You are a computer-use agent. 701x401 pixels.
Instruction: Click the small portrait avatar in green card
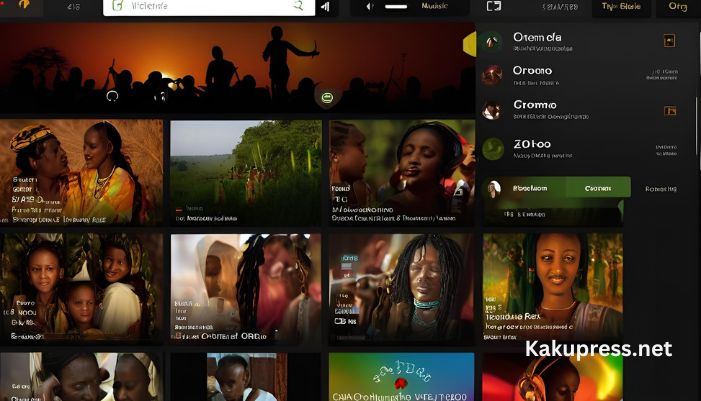pyautogui.click(x=494, y=189)
